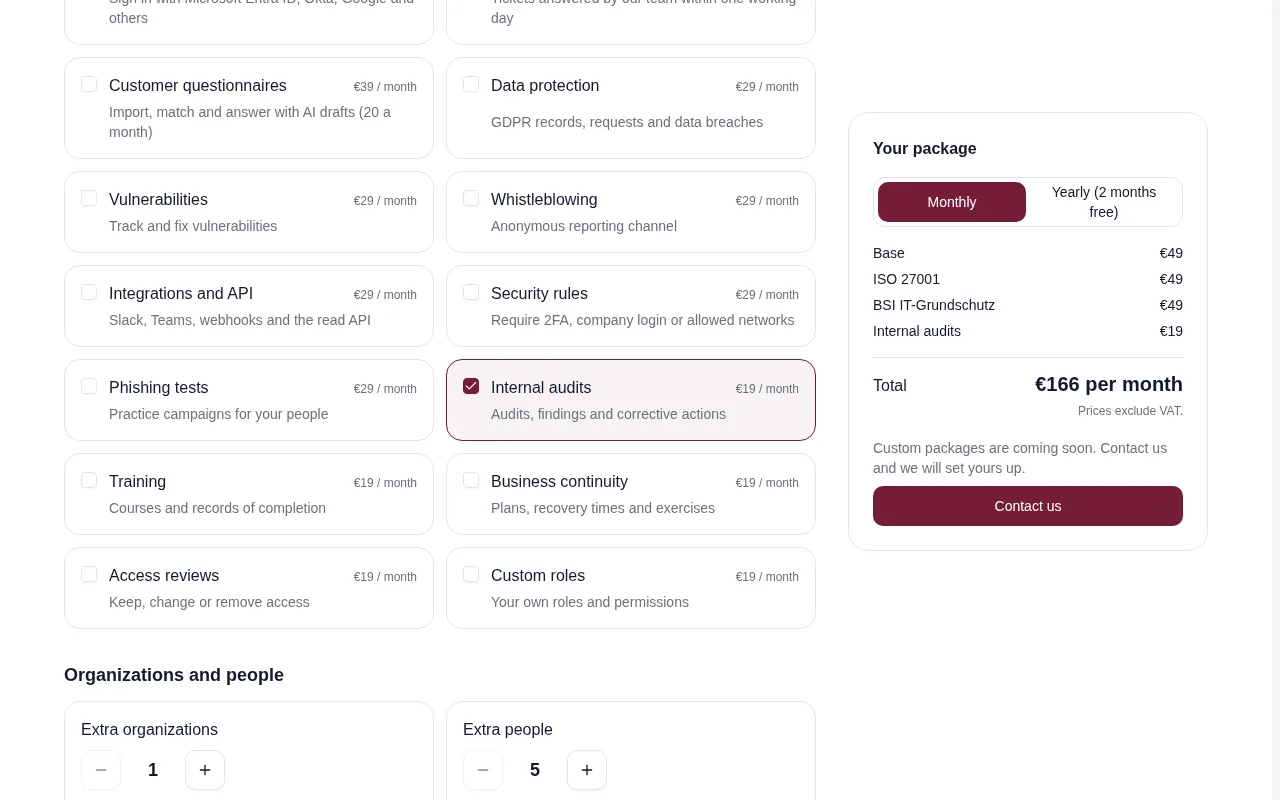This screenshot has height=800, width=1280.
Task: Enable the Customer questionnaires checkbox
Action: [x=89, y=84]
